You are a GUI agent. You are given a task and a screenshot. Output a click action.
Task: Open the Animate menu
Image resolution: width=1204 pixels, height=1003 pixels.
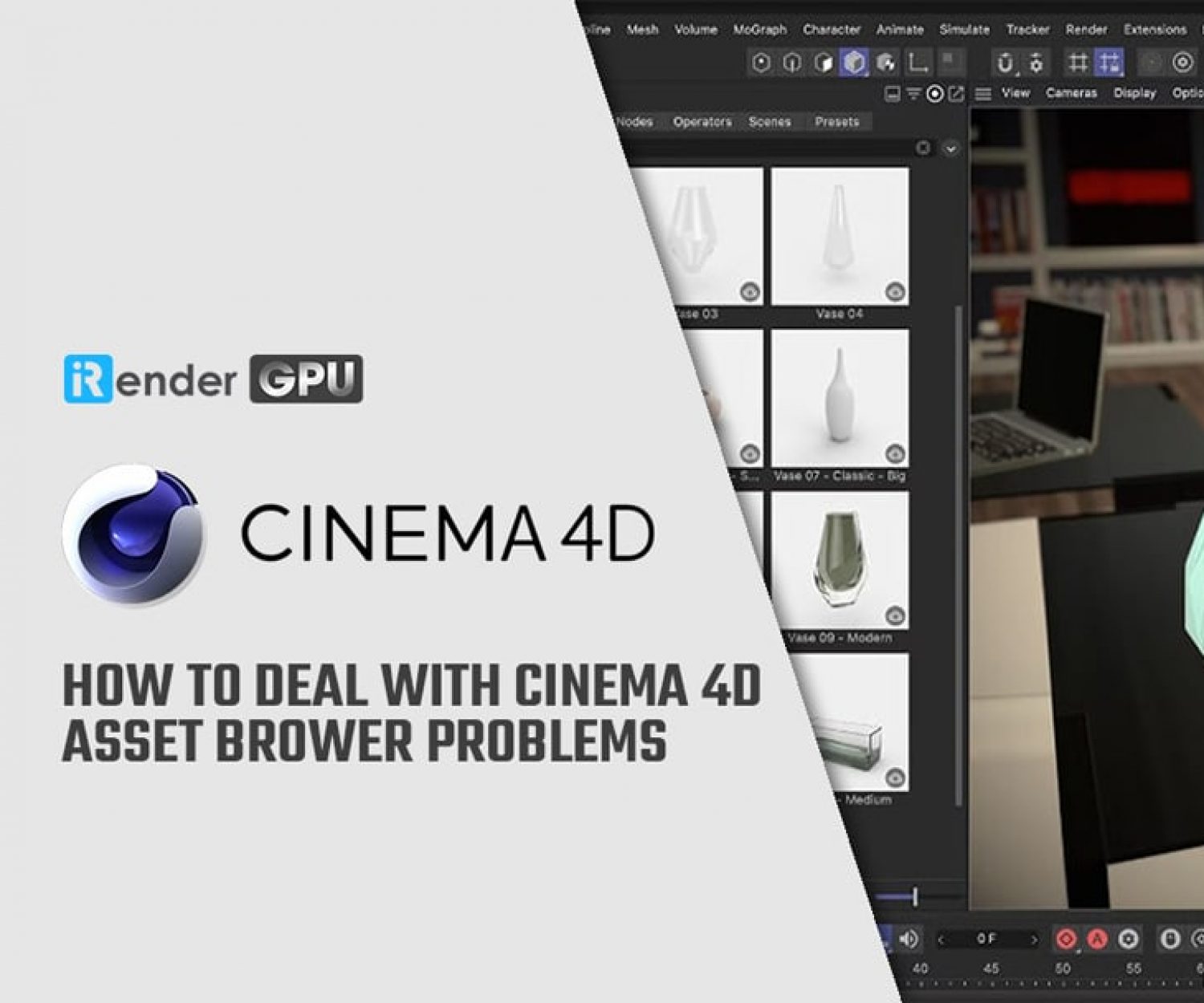(900, 30)
